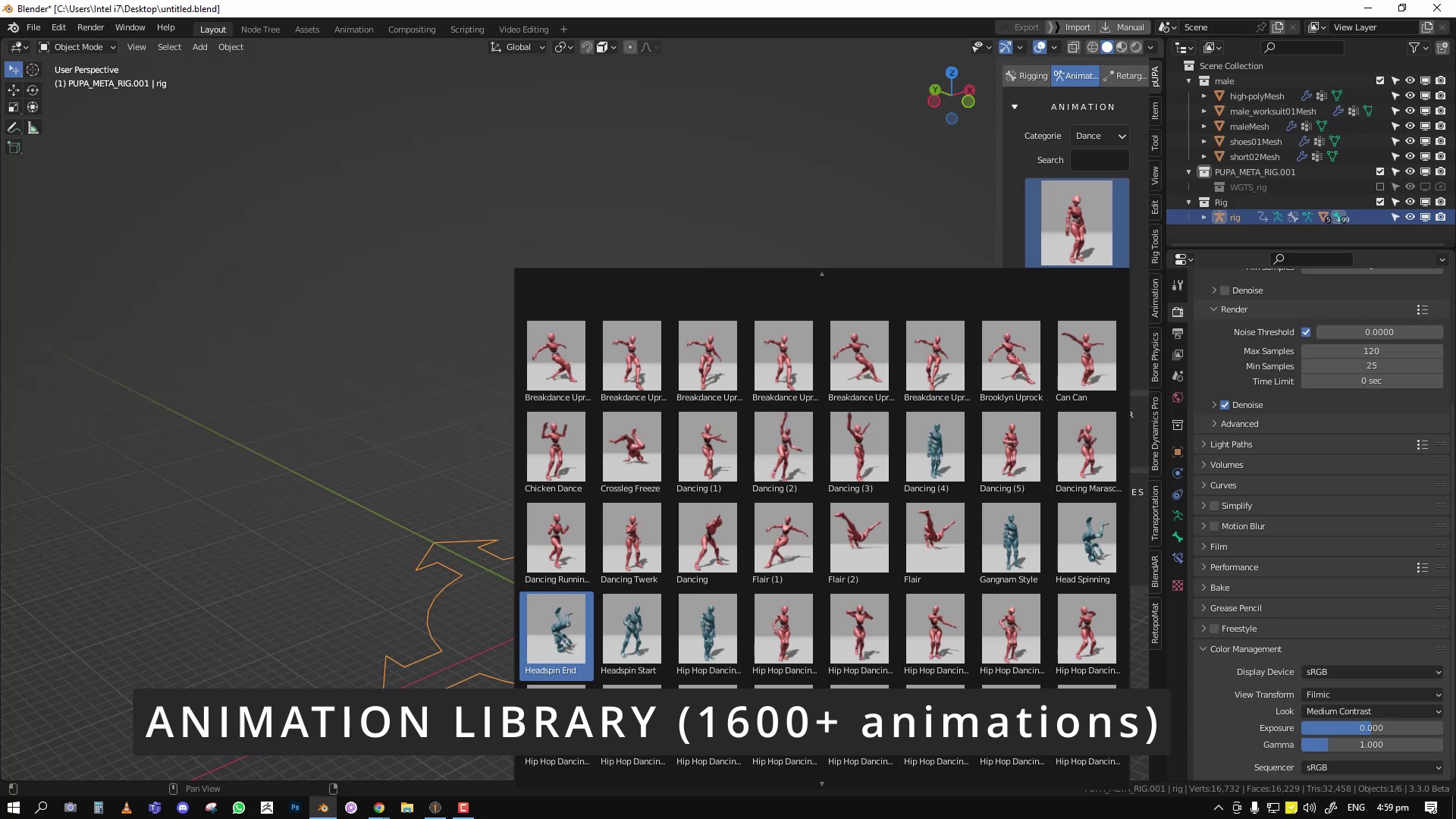Select the Rotate tool in the toolbar
Image resolution: width=1456 pixels, height=819 pixels.
click(33, 89)
